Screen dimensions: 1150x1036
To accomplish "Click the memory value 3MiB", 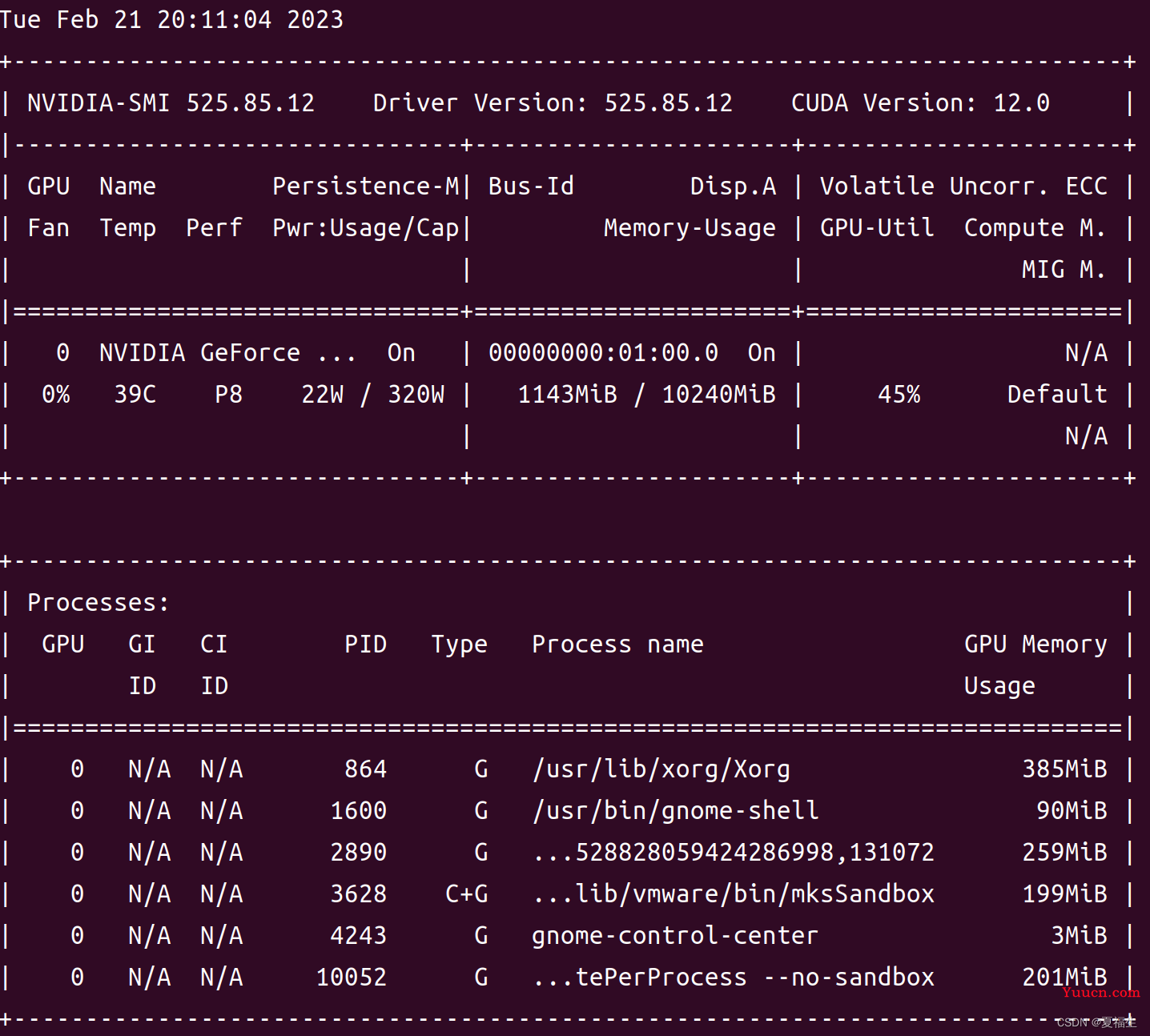I will coord(1079,935).
